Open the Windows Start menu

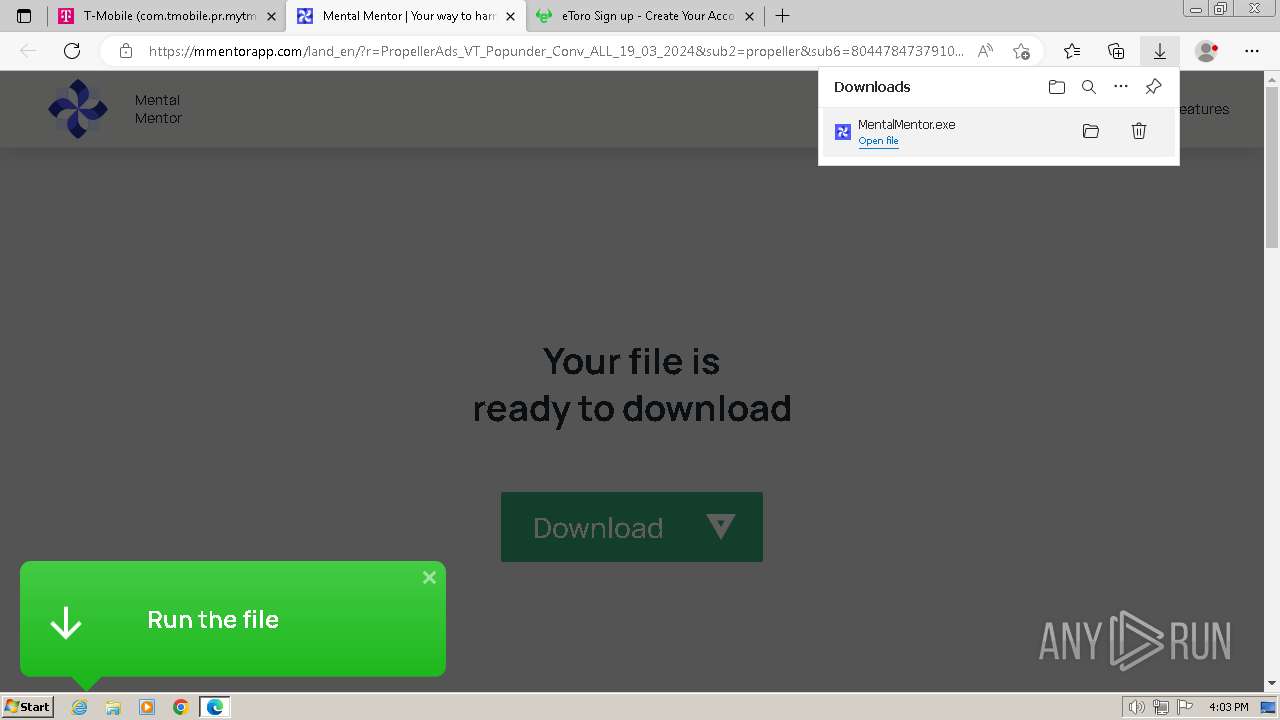(28, 707)
